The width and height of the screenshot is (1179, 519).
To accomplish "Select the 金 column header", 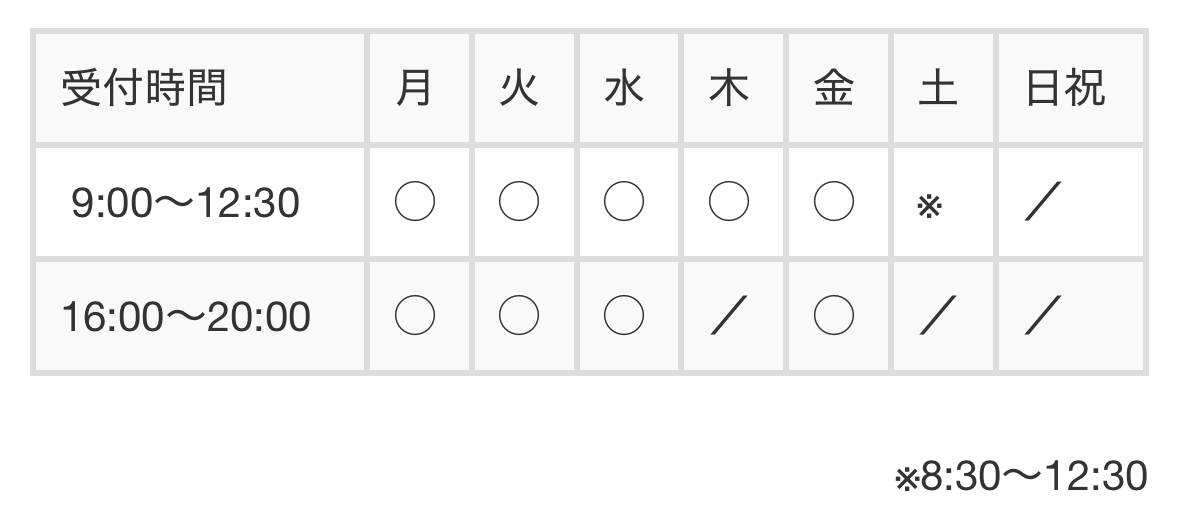I will tap(833, 89).
